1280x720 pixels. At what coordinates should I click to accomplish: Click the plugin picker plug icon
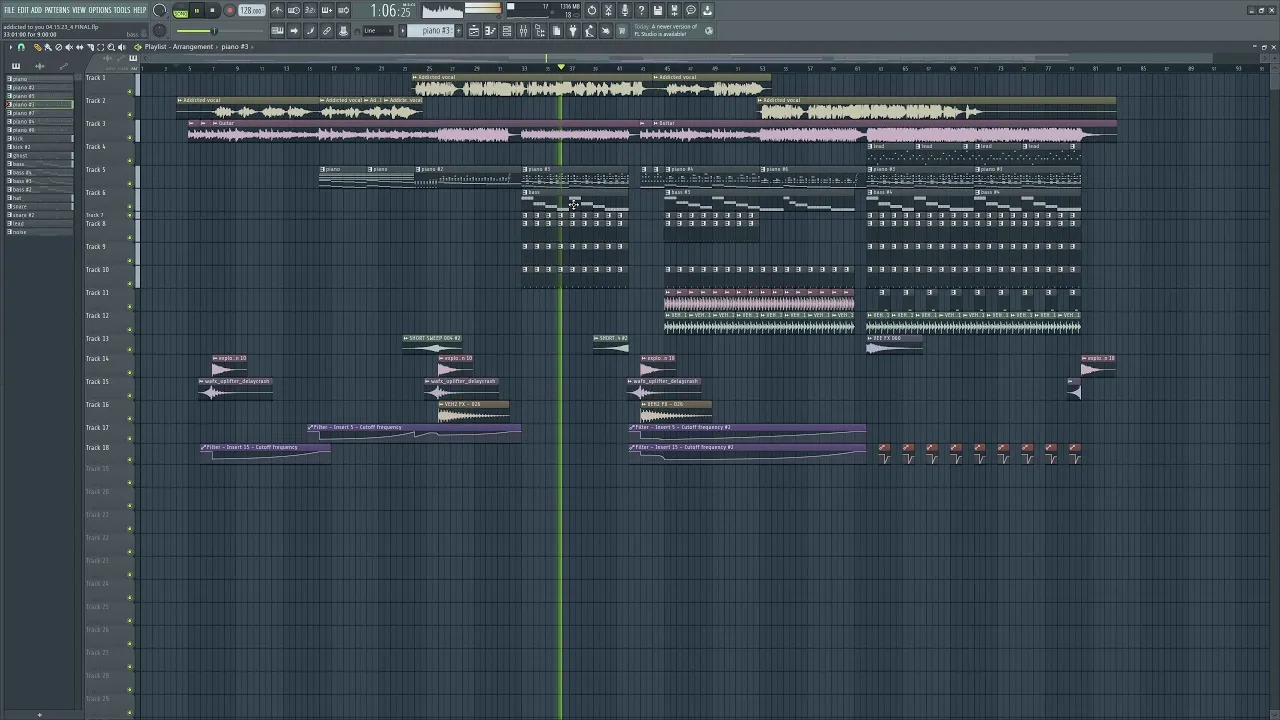[x=573, y=31]
